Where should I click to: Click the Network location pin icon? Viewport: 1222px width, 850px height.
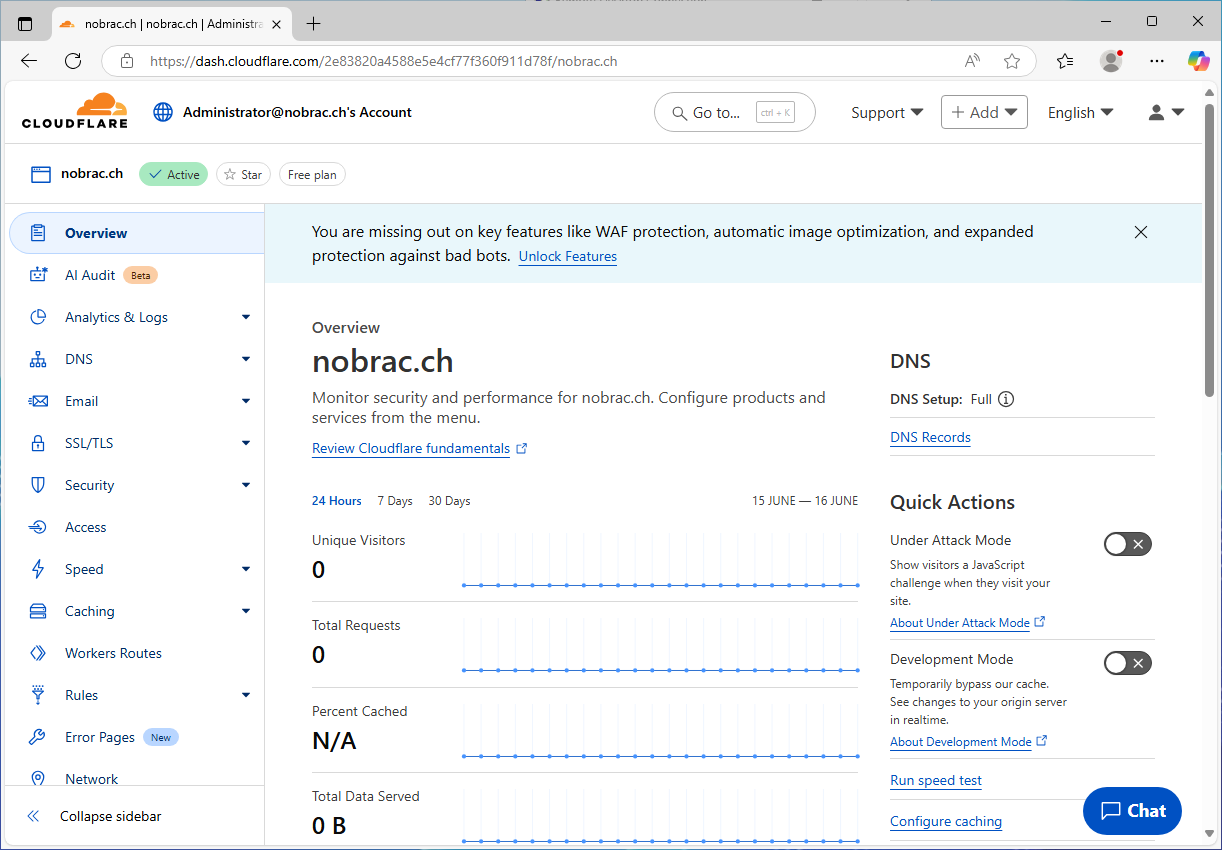click(x=38, y=778)
